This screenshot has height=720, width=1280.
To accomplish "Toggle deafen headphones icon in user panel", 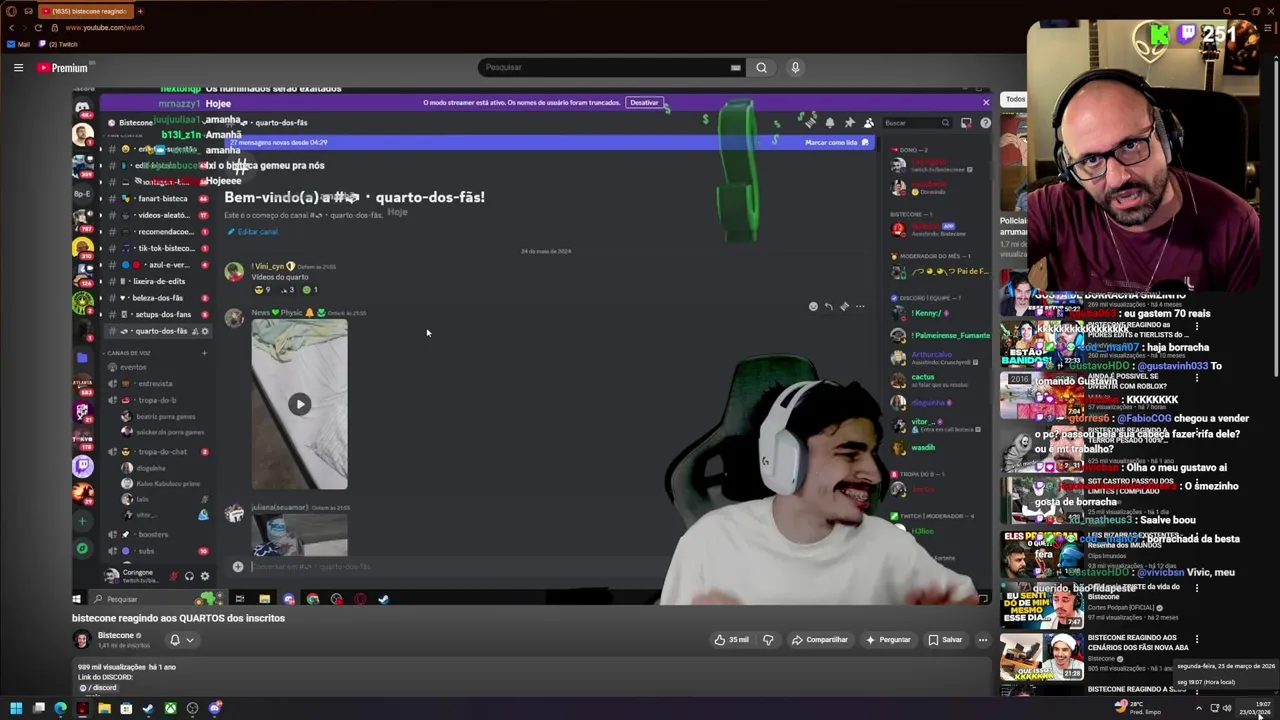I will (189, 576).
